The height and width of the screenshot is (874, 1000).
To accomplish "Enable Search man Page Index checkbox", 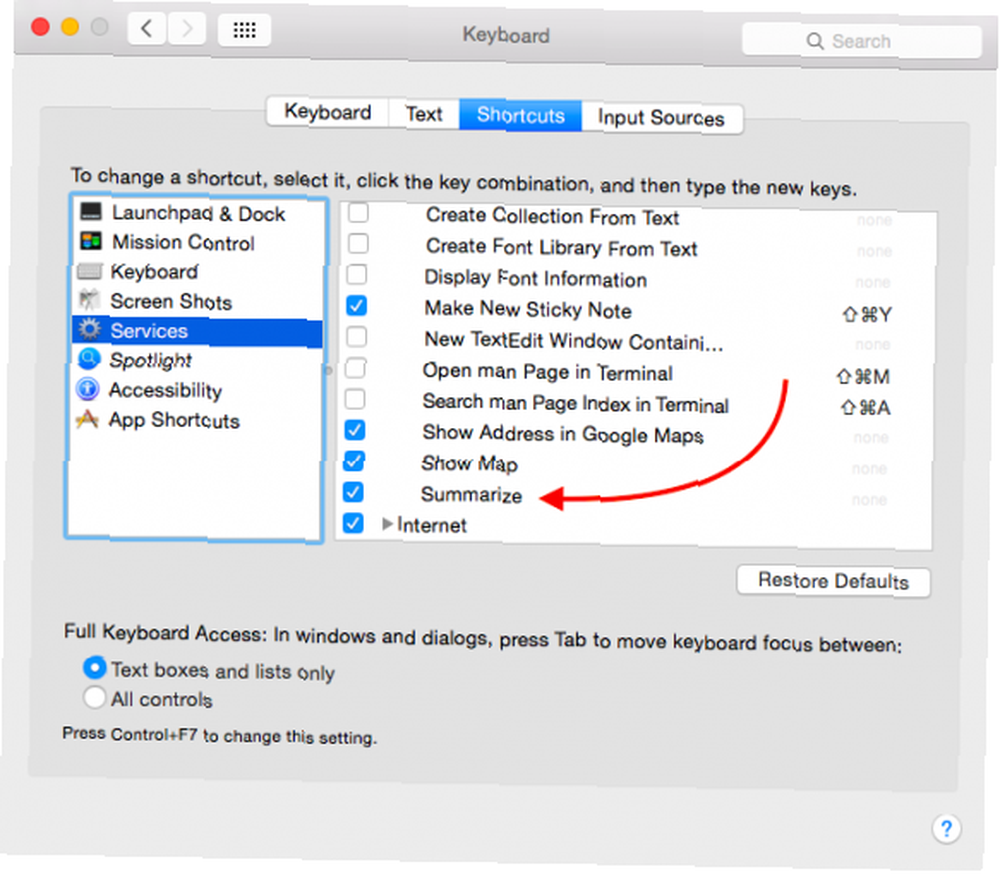I will point(355,399).
